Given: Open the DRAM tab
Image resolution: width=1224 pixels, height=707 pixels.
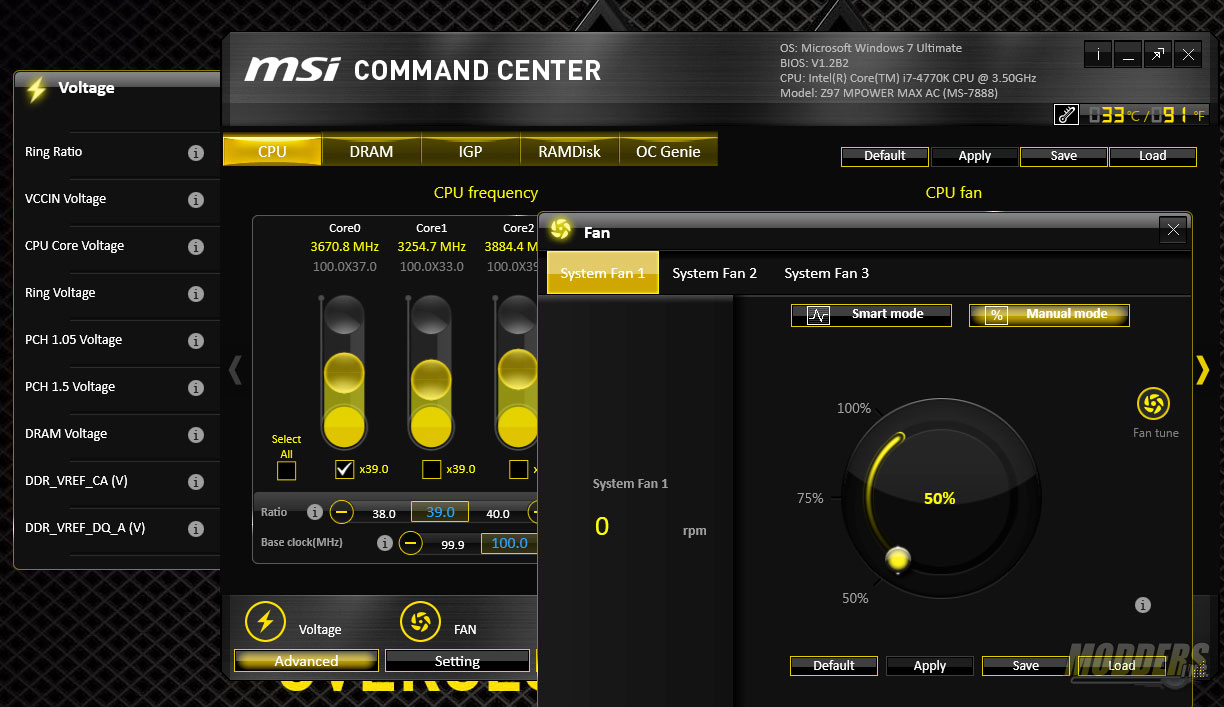Looking at the screenshot, I should point(371,151).
